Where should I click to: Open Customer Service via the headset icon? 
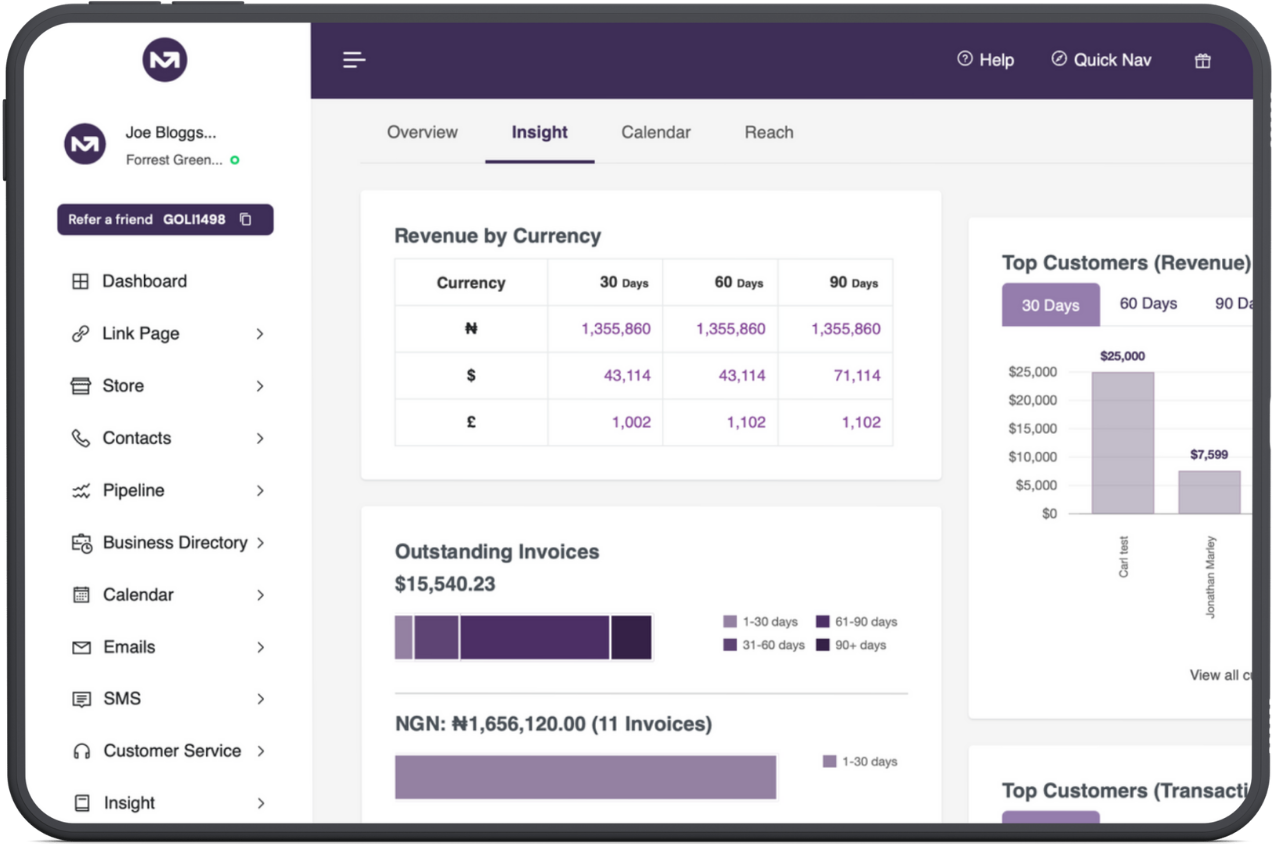pyautogui.click(x=80, y=750)
